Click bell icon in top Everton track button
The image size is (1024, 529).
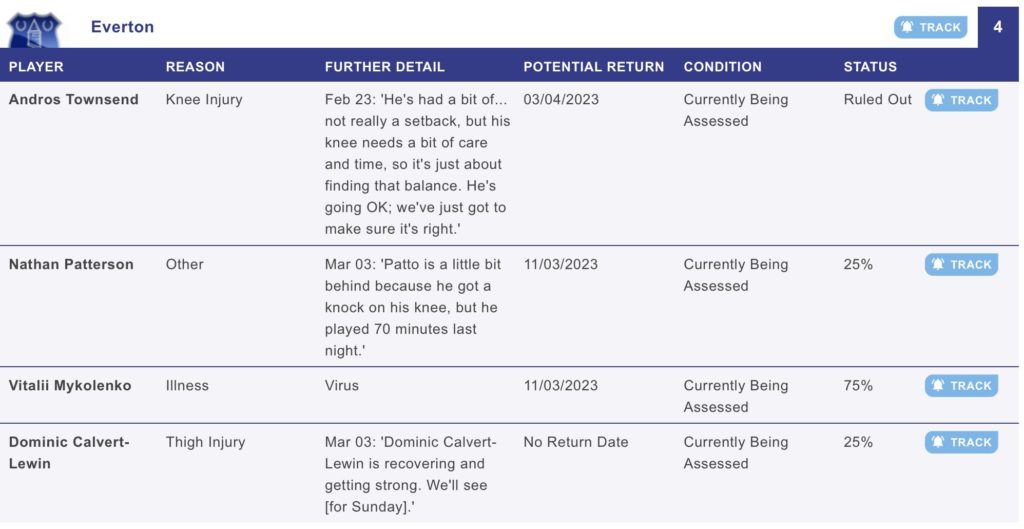pos(907,27)
